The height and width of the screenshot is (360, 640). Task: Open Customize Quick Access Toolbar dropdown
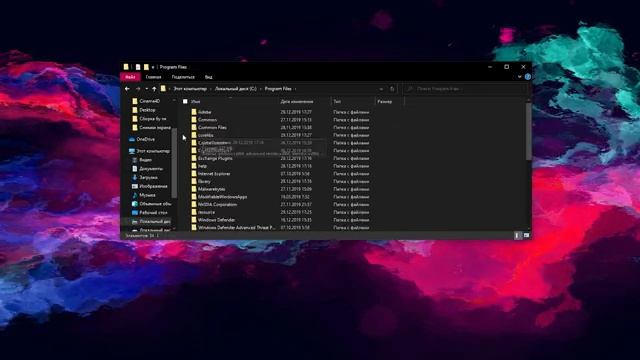coord(153,67)
